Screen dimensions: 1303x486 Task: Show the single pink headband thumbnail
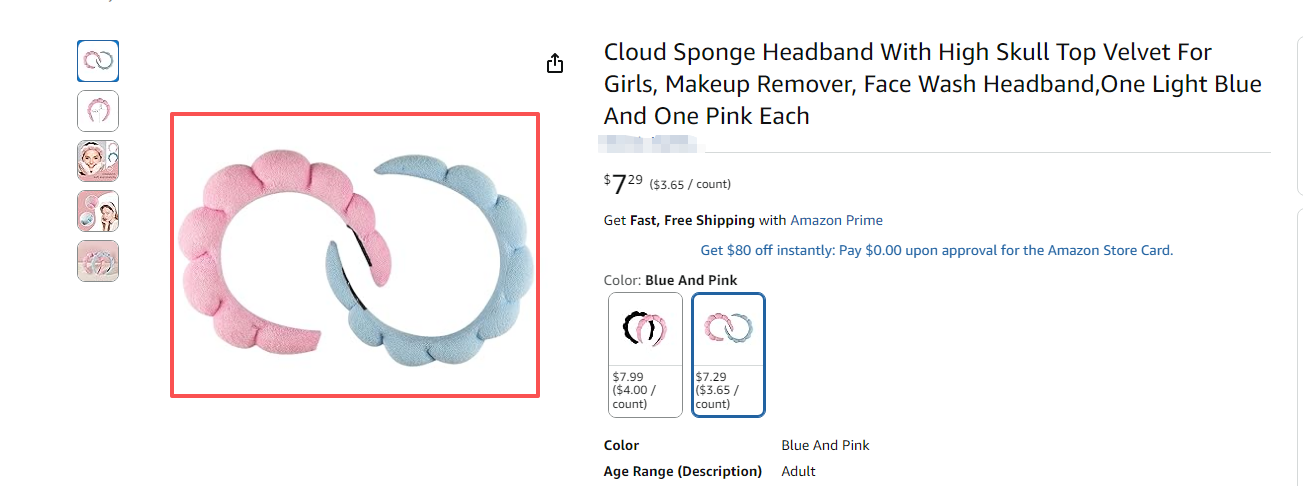[x=98, y=111]
